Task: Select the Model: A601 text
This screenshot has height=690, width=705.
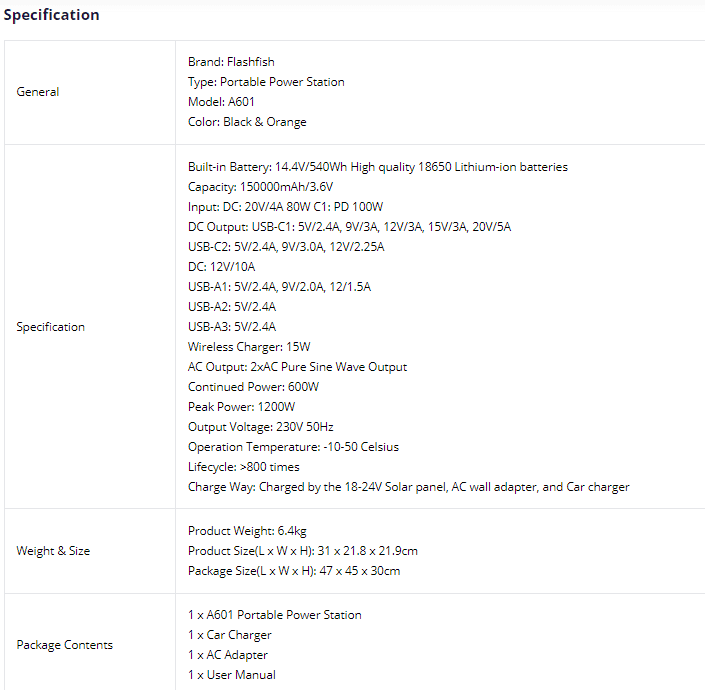Action: coord(221,102)
